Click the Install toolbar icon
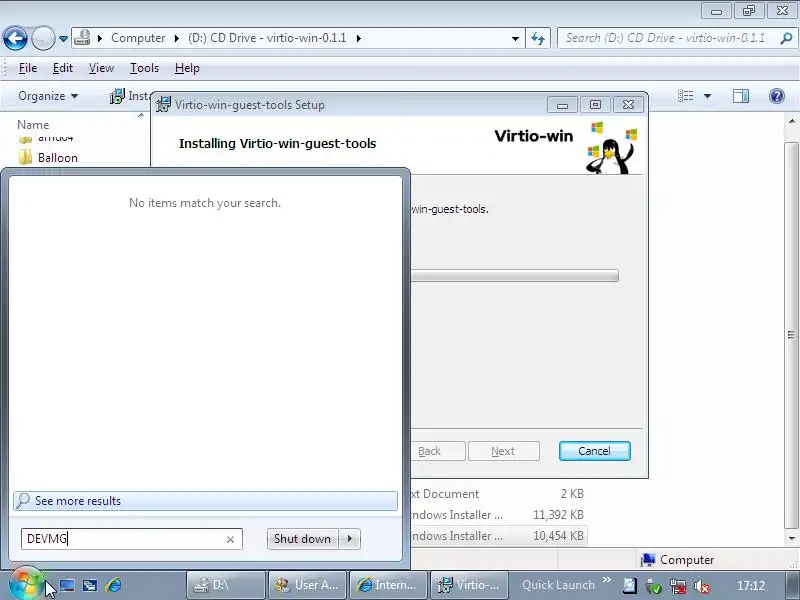 tap(117, 96)
